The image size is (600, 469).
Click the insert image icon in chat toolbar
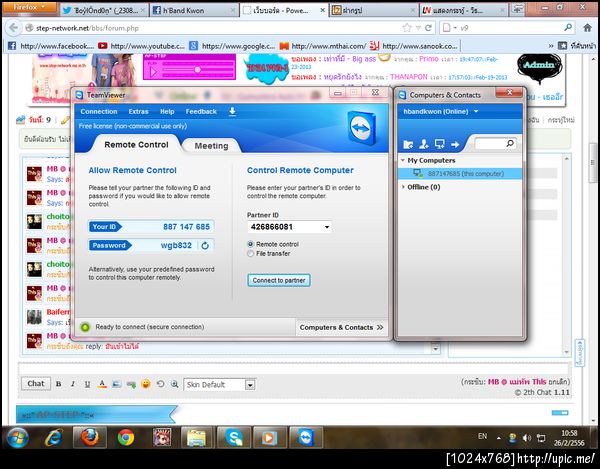117,384
